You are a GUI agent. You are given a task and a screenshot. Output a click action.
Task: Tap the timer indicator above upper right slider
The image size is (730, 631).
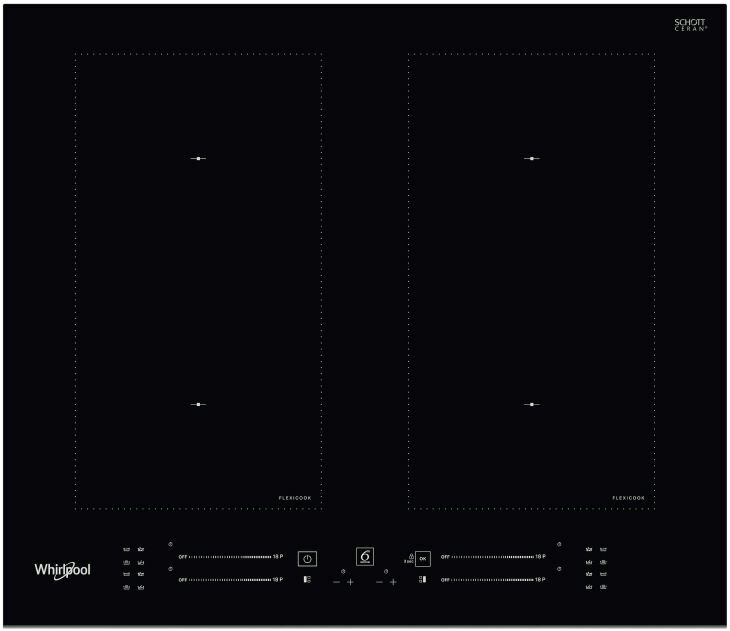point(559,544)
